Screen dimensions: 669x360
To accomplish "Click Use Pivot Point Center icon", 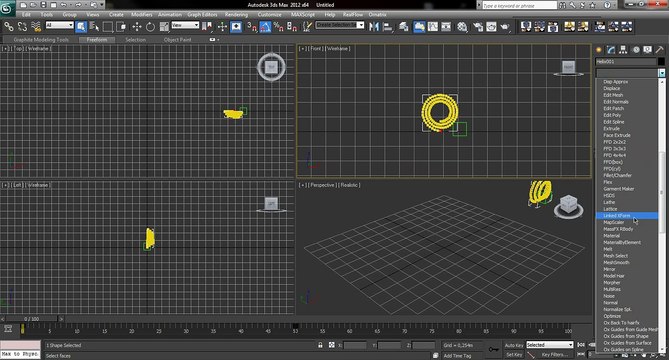I will [207, 27].
